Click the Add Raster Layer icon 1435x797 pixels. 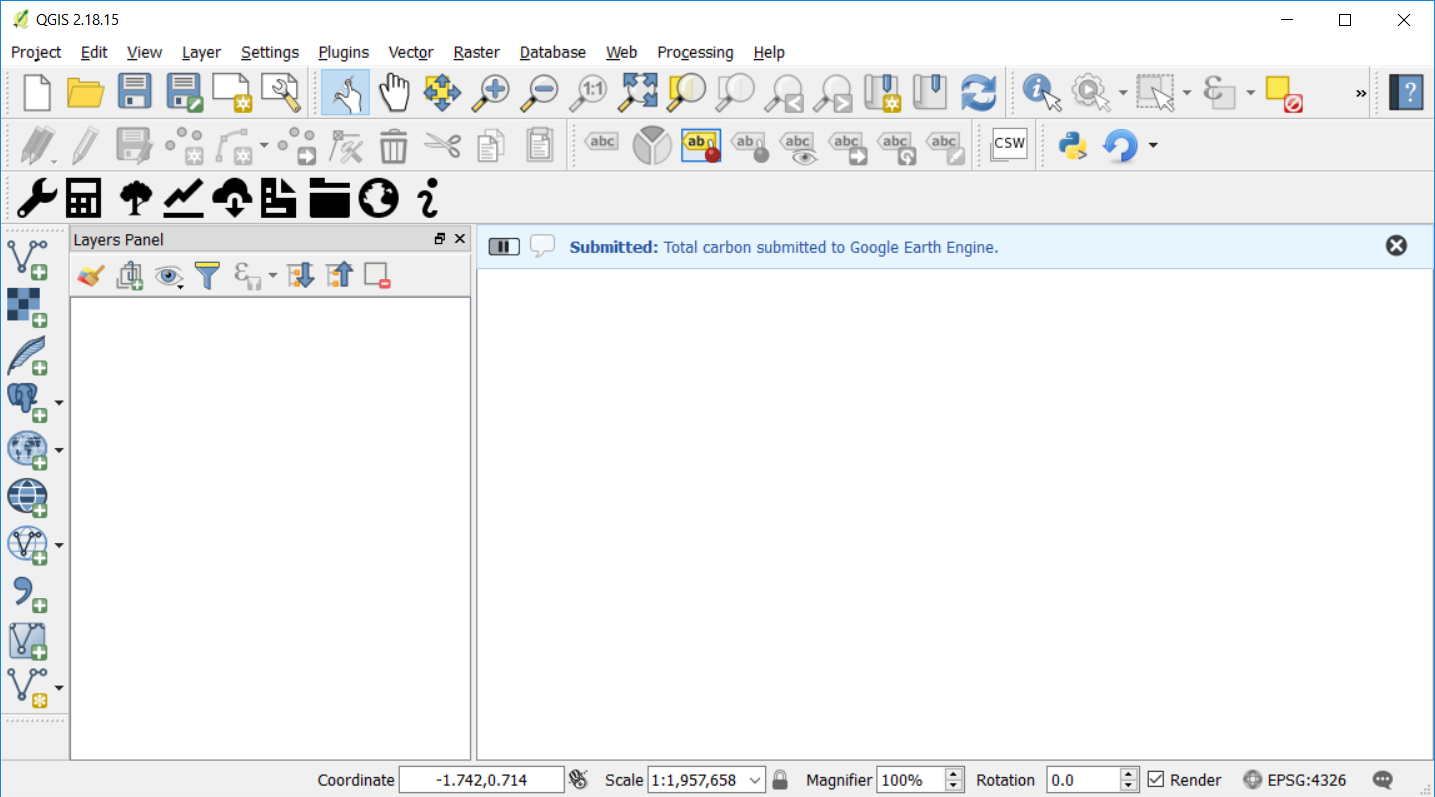tap(27, 306)
